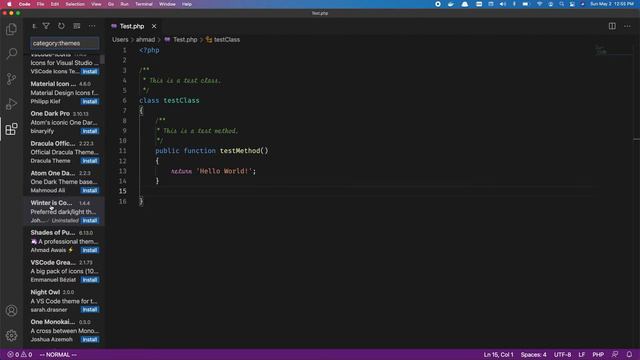Open the Night Owl extension entry
The width and height of the screenshot is (640, 360).
coord(64,301)
